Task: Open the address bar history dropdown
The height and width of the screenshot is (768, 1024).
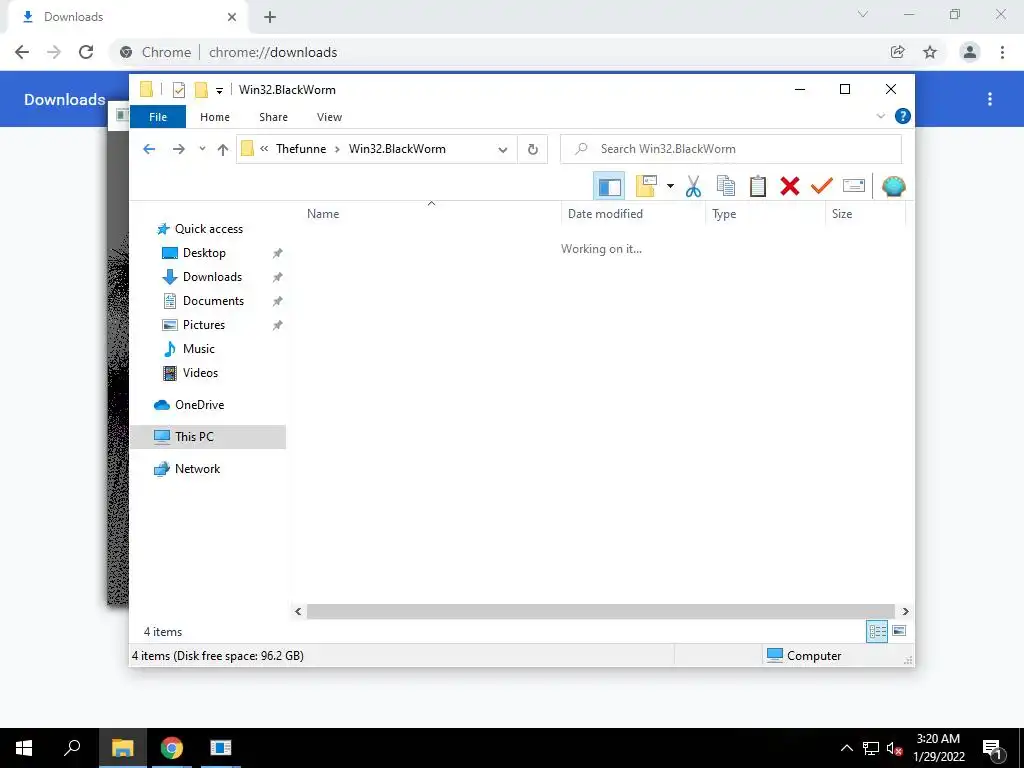Action: click(x=503, y=150)
